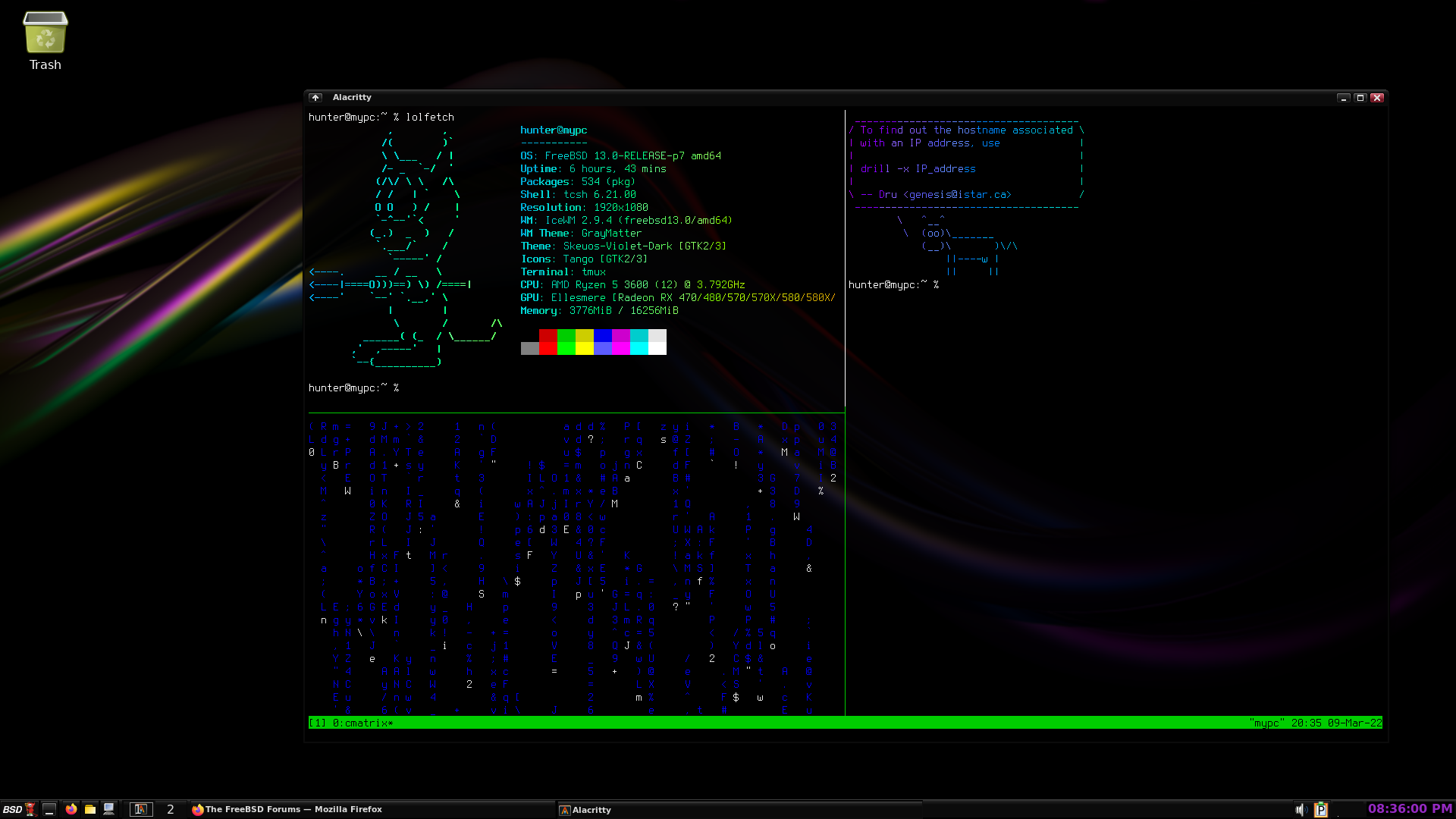Click the Memory 3776MiB line
Image resolution: width=1456 pixels, height=819 pixels.
(599, 310)
